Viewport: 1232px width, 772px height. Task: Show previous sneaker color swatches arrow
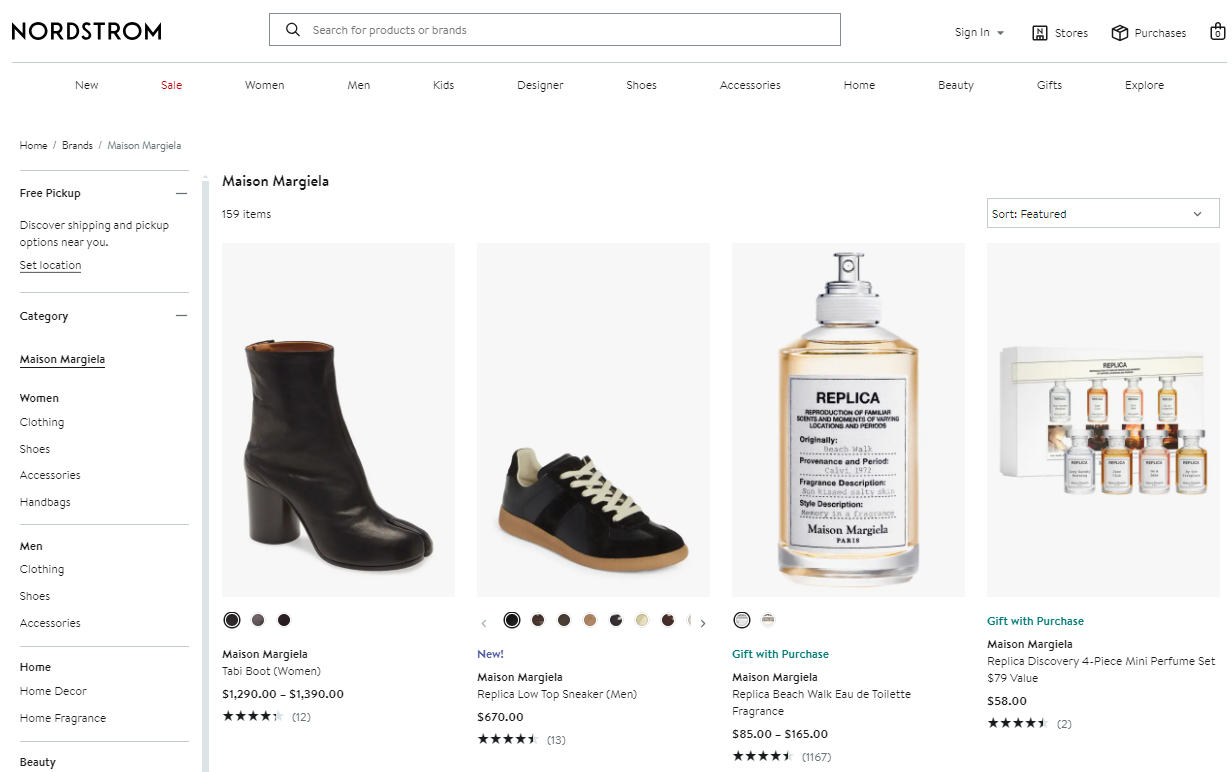coord(484,623)
